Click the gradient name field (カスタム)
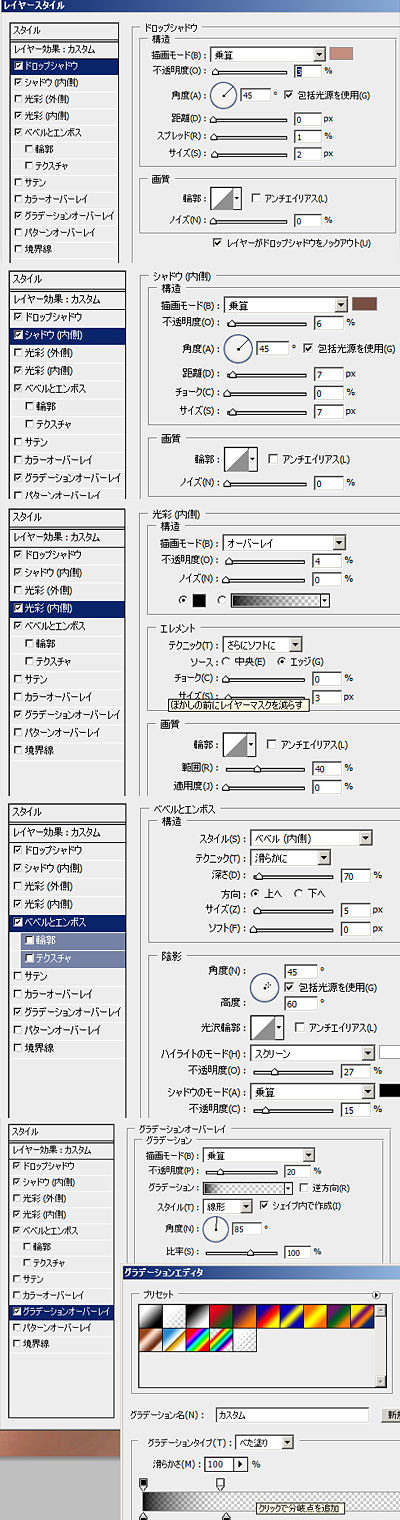Screen dimensions: 400x1520 click(x=292, y=1415)
